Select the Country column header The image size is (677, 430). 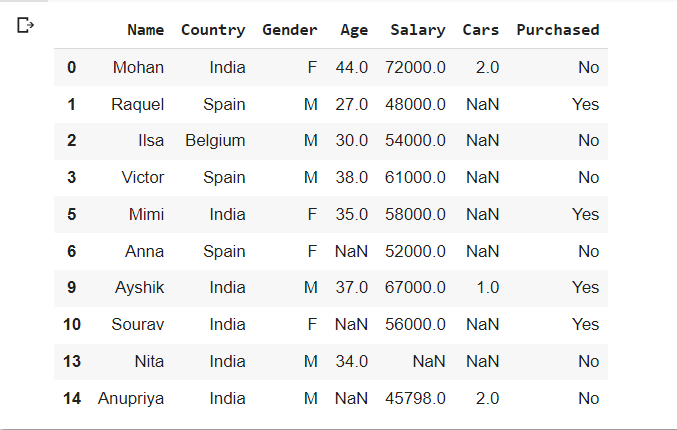tap(213, 30)
